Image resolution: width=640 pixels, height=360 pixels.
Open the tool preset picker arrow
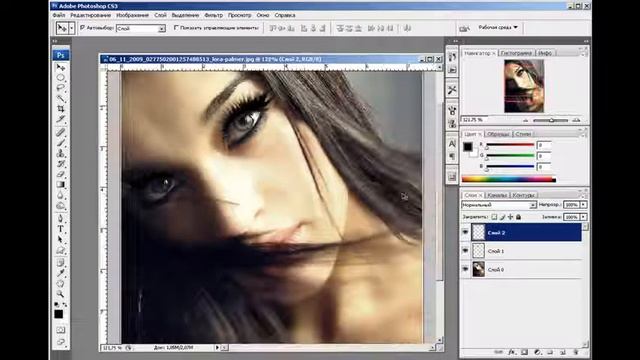pyautogui.click(x=72, y=28)
